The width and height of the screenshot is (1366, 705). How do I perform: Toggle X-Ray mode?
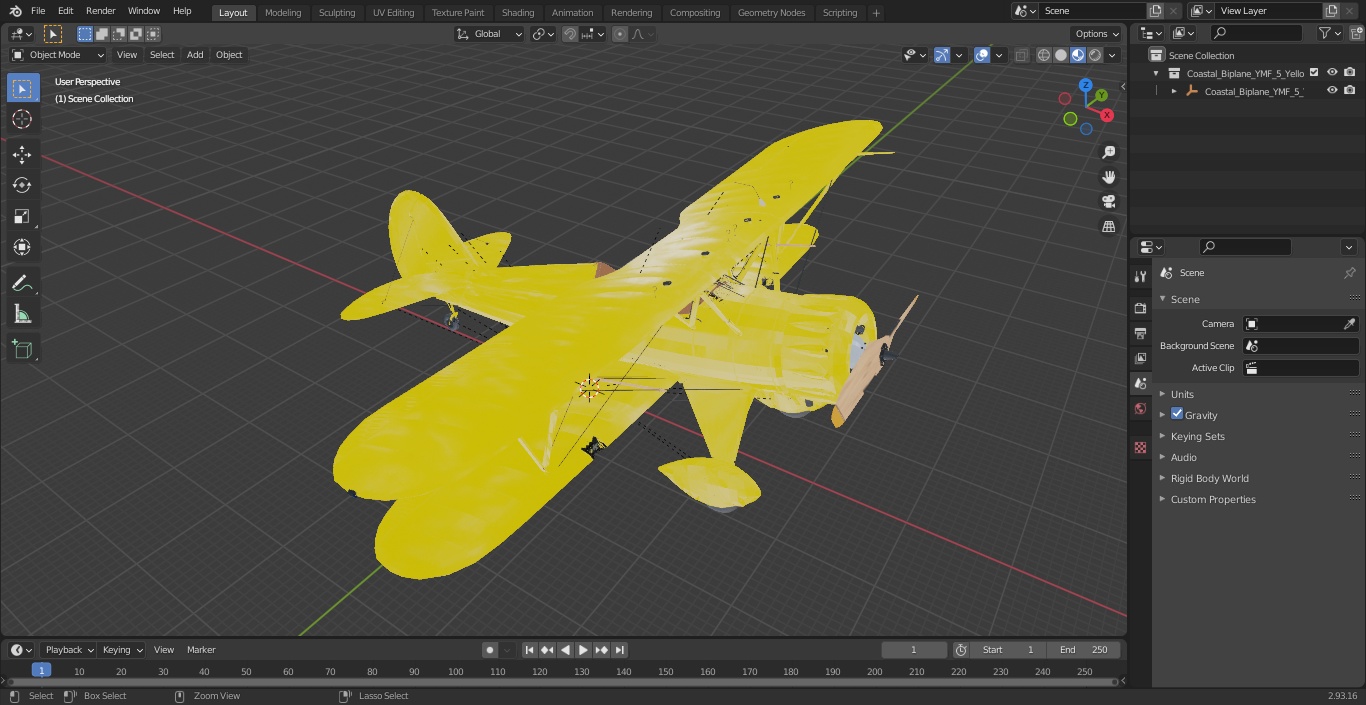click(1021, 55)
